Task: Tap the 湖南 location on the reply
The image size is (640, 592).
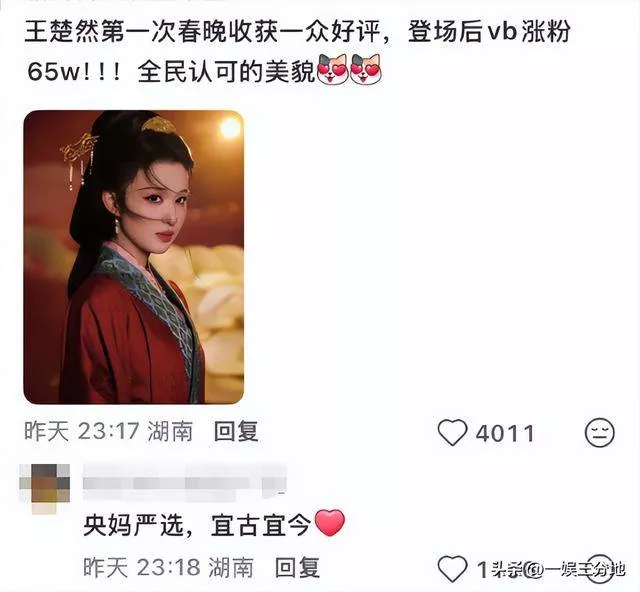Action: coord(231,568)
